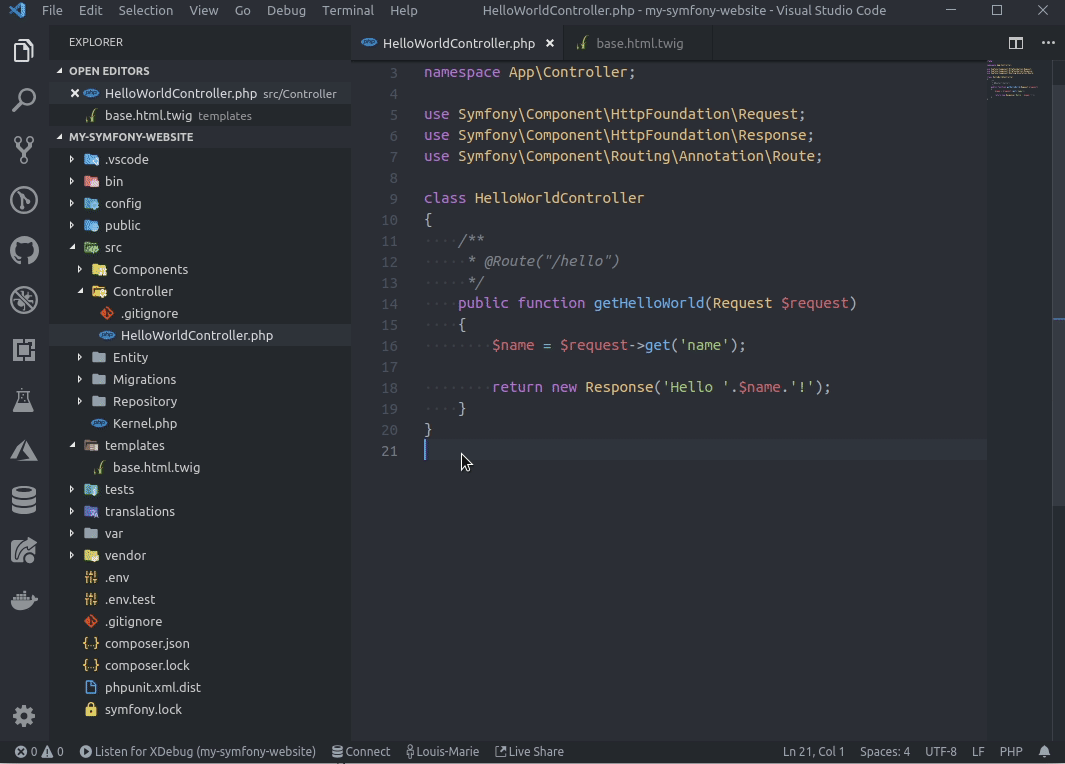Start Listen for XDebug from status bar
The height and width of the screenshot is (764, 1065).
coord(198,751)
